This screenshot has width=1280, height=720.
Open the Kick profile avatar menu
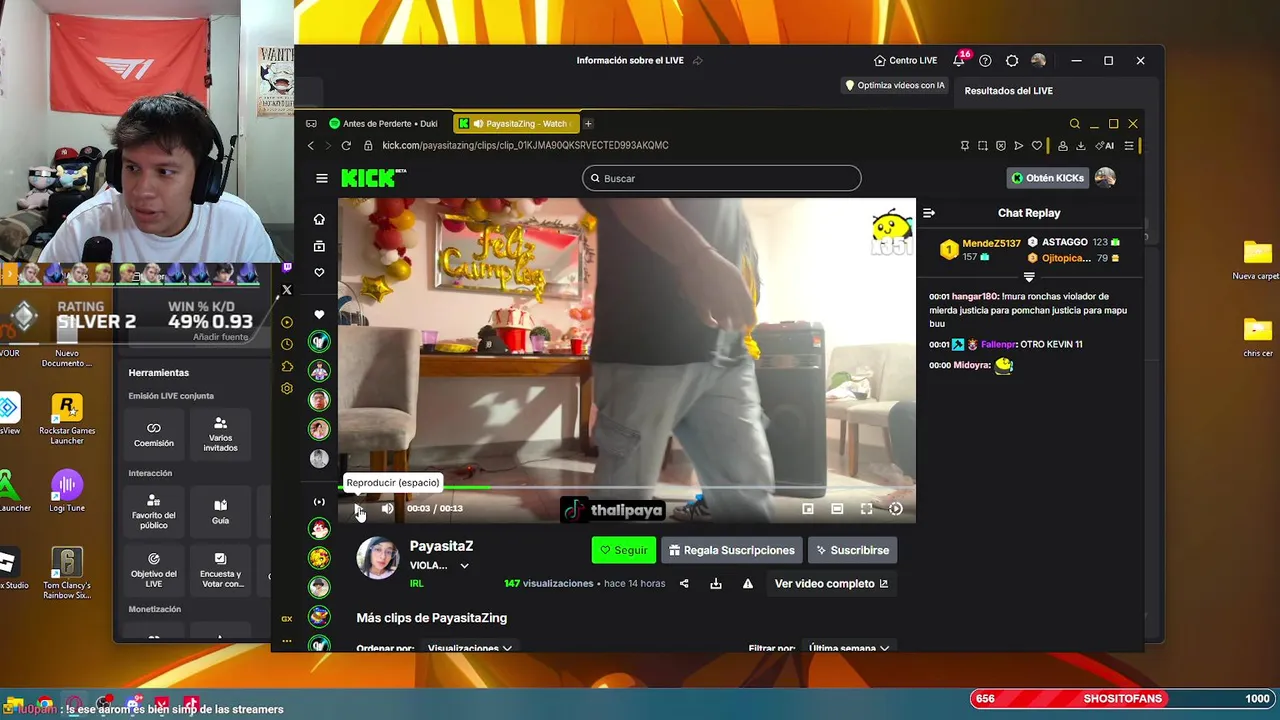1105,178
